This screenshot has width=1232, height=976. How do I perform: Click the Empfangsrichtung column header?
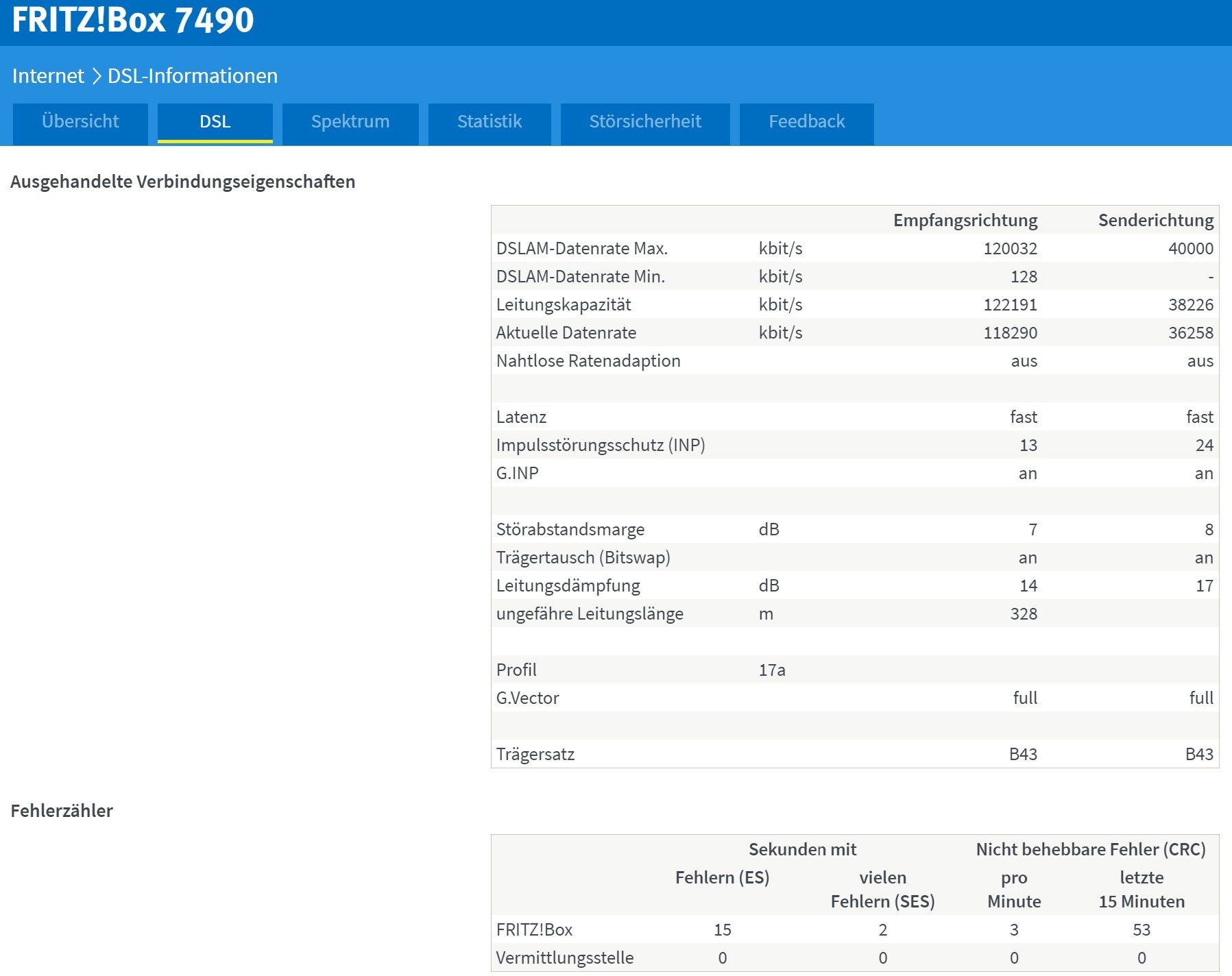(x=965, y=220)
